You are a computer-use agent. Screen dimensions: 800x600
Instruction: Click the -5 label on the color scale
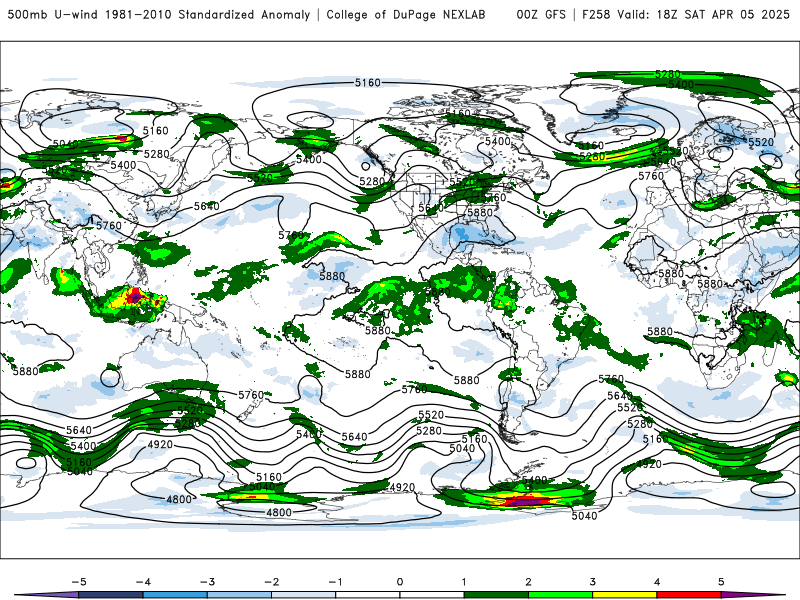click(x=79, y=582)
